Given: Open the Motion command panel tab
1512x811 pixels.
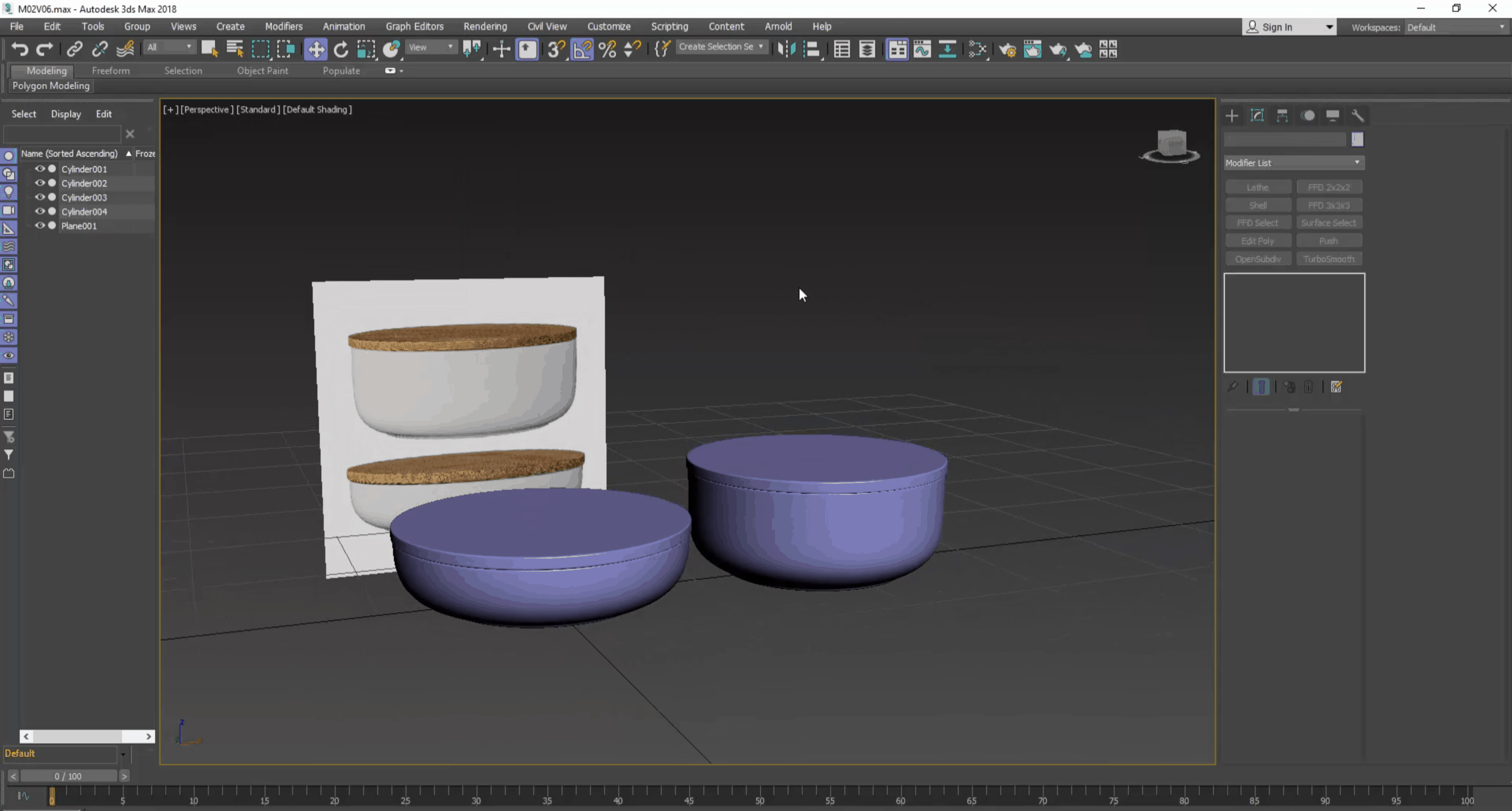Looking at the screenshot, I should 1308,116.
